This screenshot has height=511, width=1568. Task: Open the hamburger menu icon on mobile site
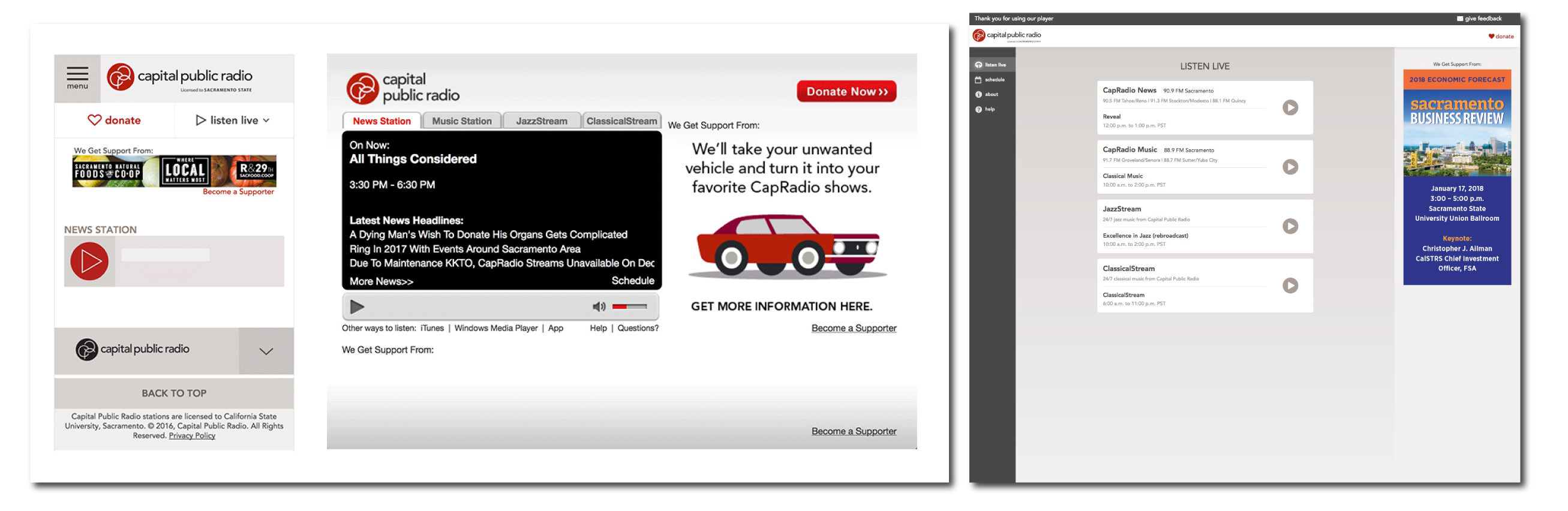[x=77, y=79]
